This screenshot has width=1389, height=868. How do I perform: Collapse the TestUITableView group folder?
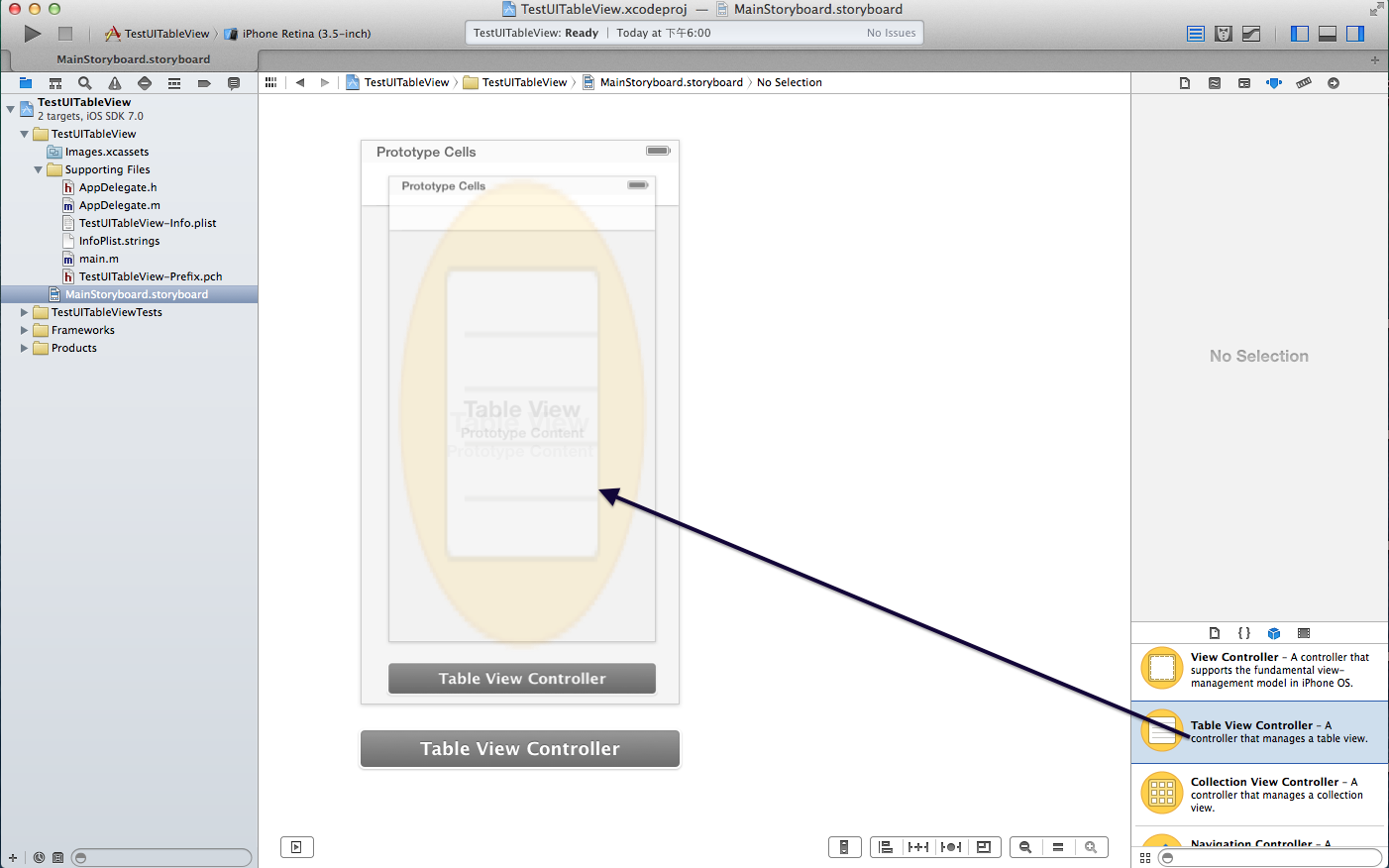pyautogui.click(x=25, y=134)
